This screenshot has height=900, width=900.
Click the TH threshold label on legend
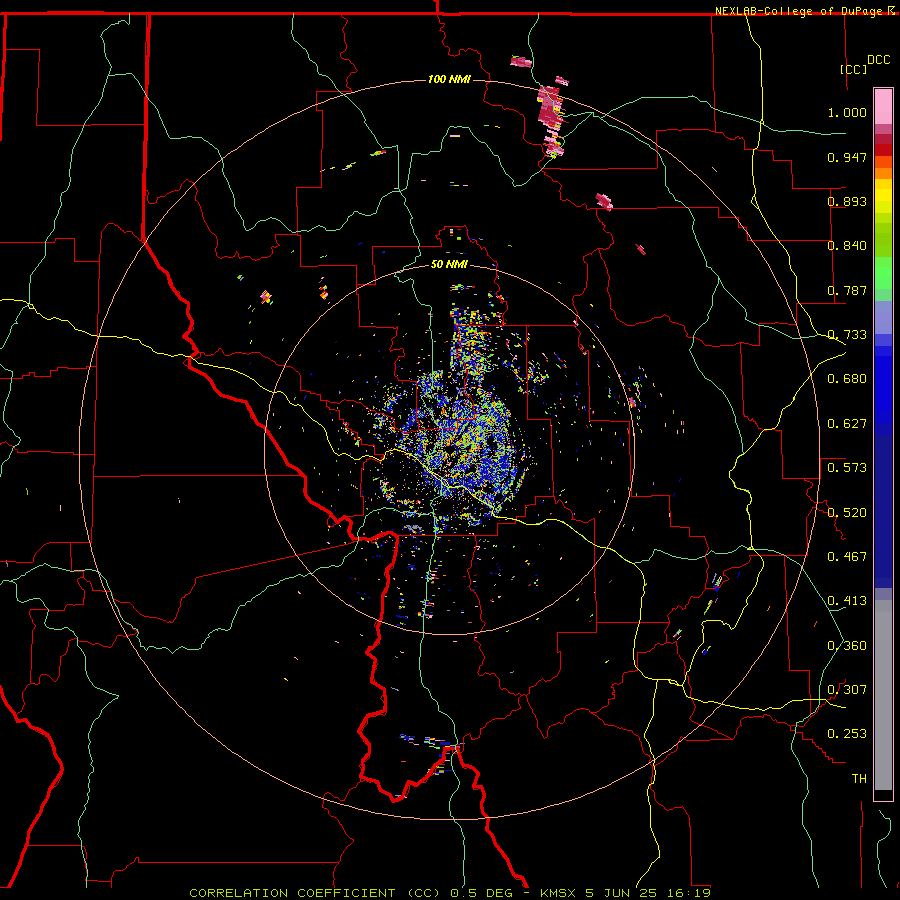pyautogui.click(x=859, y=779)
